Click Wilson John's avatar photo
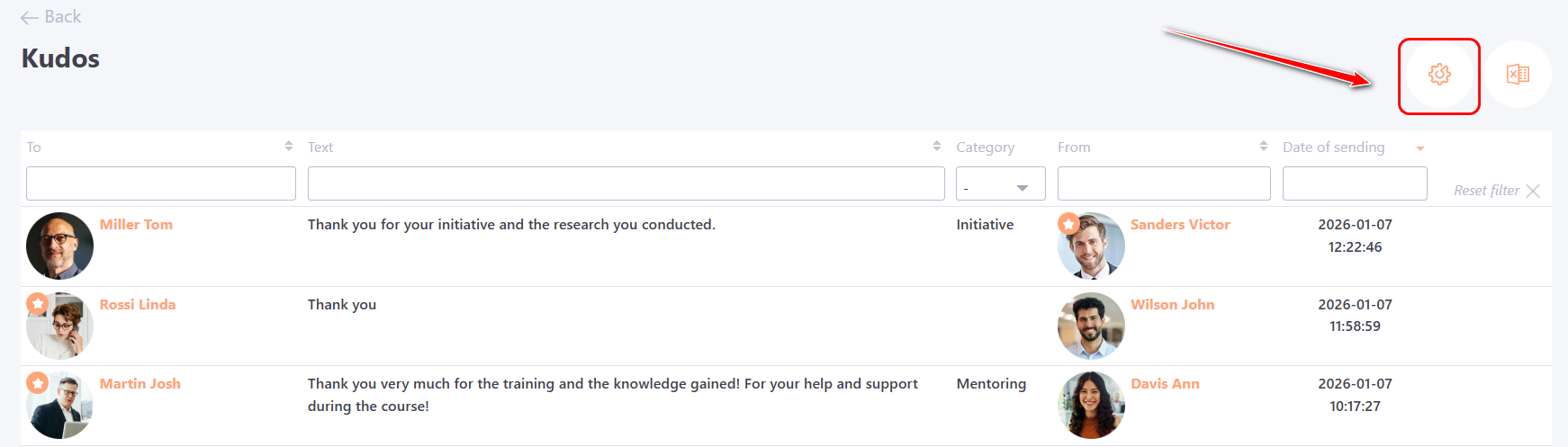The height and width of the screenshot is (447, 1568). (1091, 326)
